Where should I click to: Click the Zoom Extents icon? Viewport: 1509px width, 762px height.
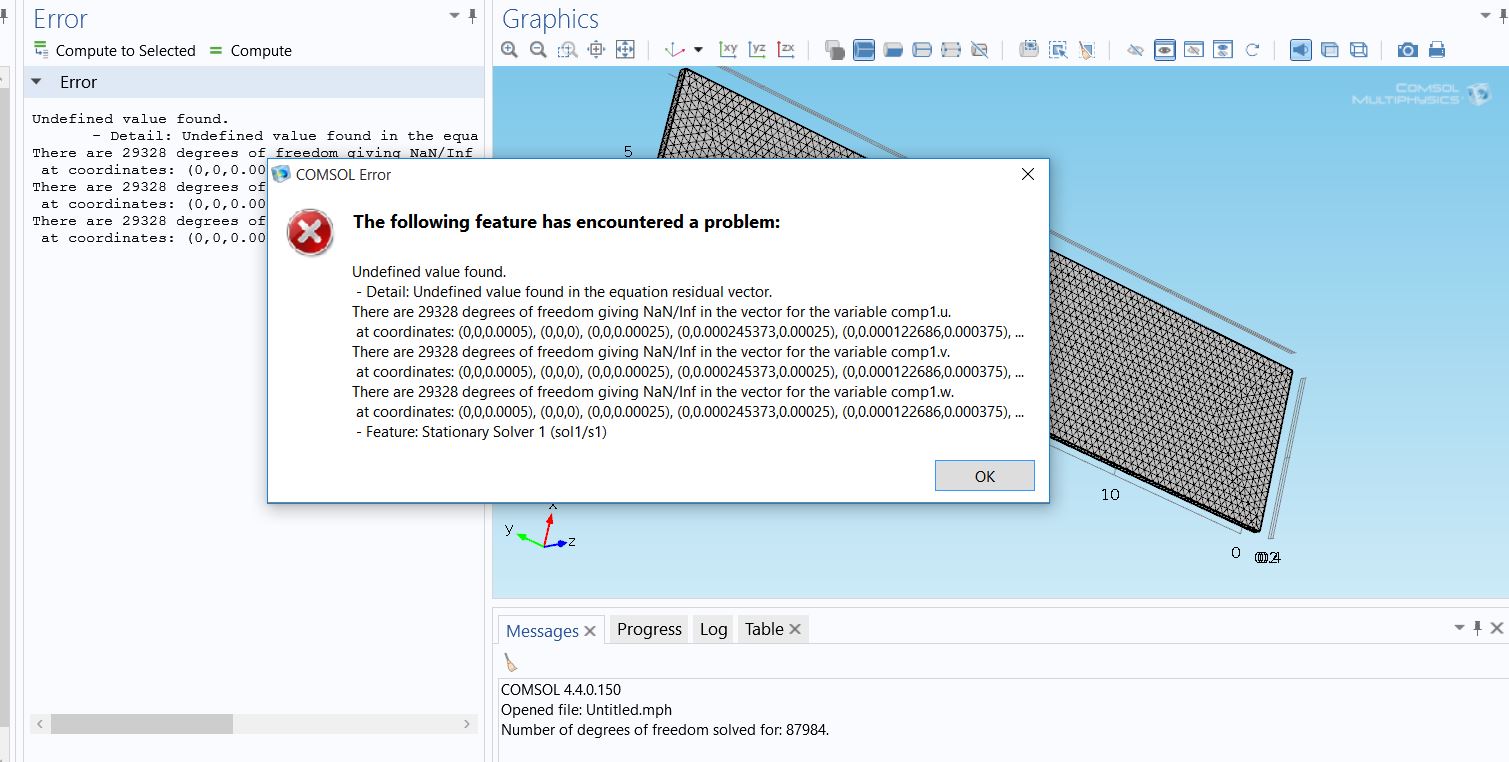(x=625, y=50)
